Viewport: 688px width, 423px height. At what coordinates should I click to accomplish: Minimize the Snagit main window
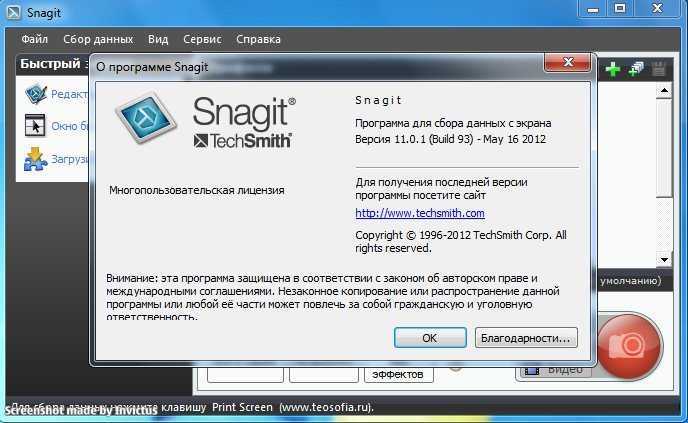593,10
